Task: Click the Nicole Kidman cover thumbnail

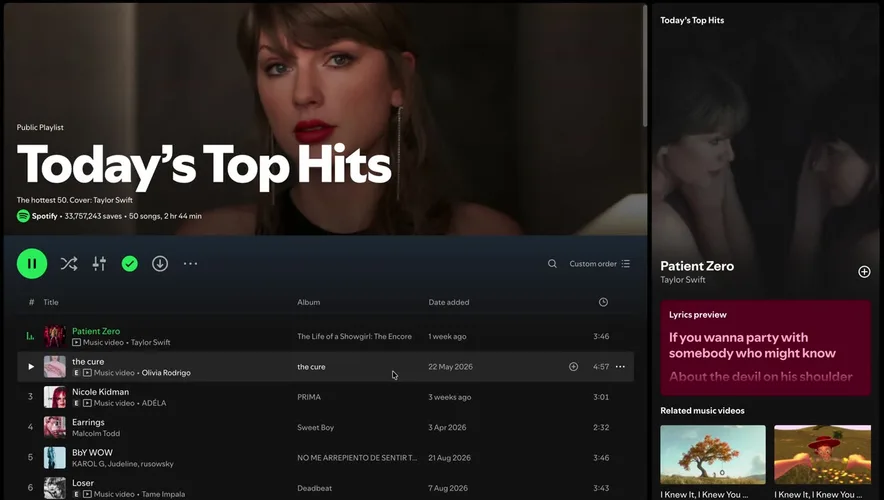Action: pos(55,397)
